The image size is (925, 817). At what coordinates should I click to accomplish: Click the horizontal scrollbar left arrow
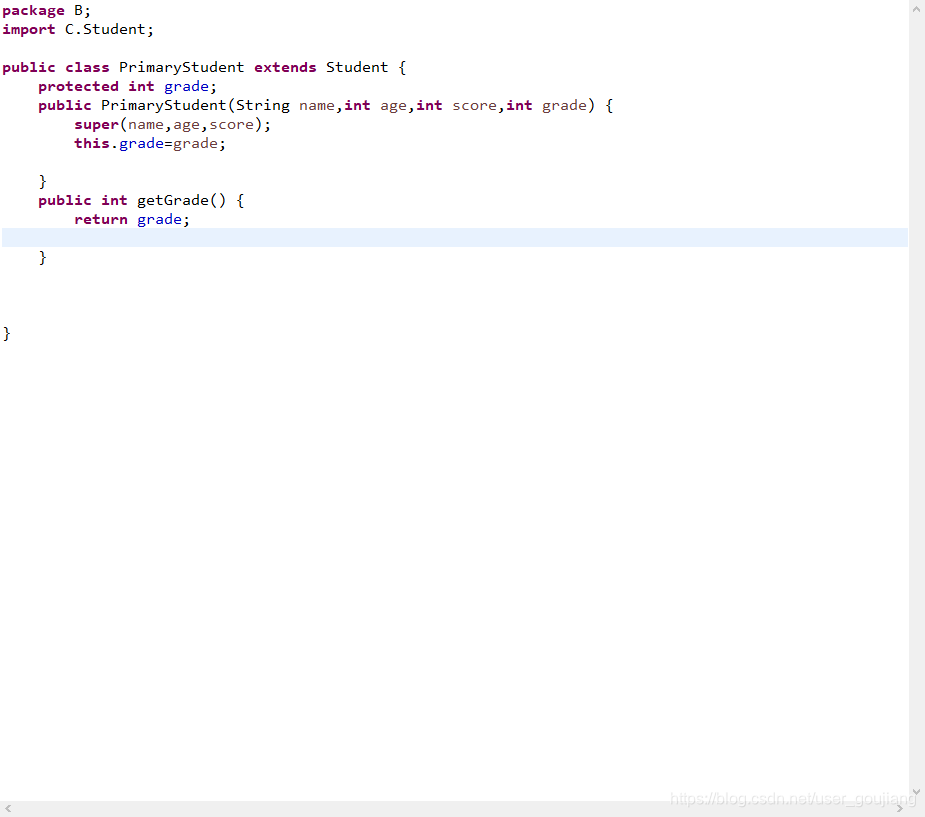8,809
